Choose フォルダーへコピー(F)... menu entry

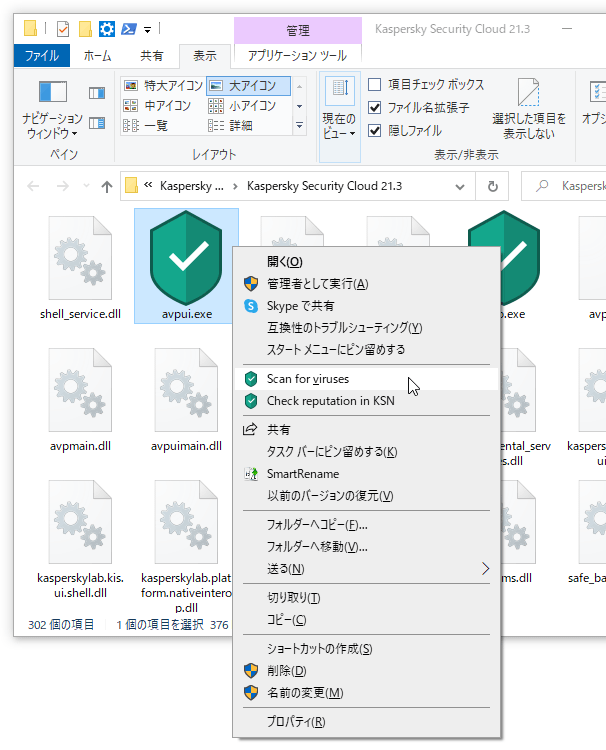[x=366, y=525]
